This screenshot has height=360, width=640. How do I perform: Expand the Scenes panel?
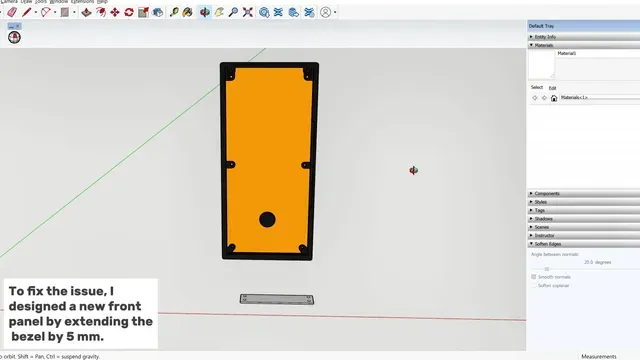tap(584, 227)
